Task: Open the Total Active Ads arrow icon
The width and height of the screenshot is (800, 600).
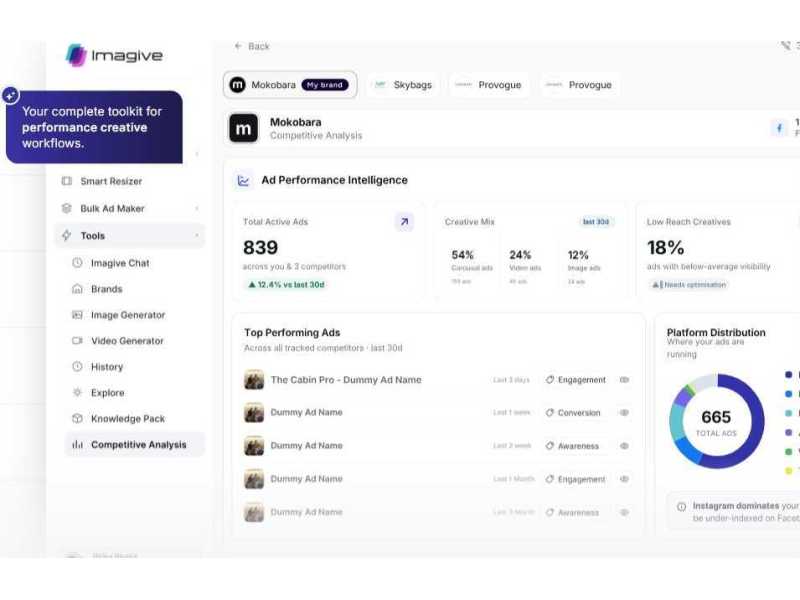Action: coord(404,222)
